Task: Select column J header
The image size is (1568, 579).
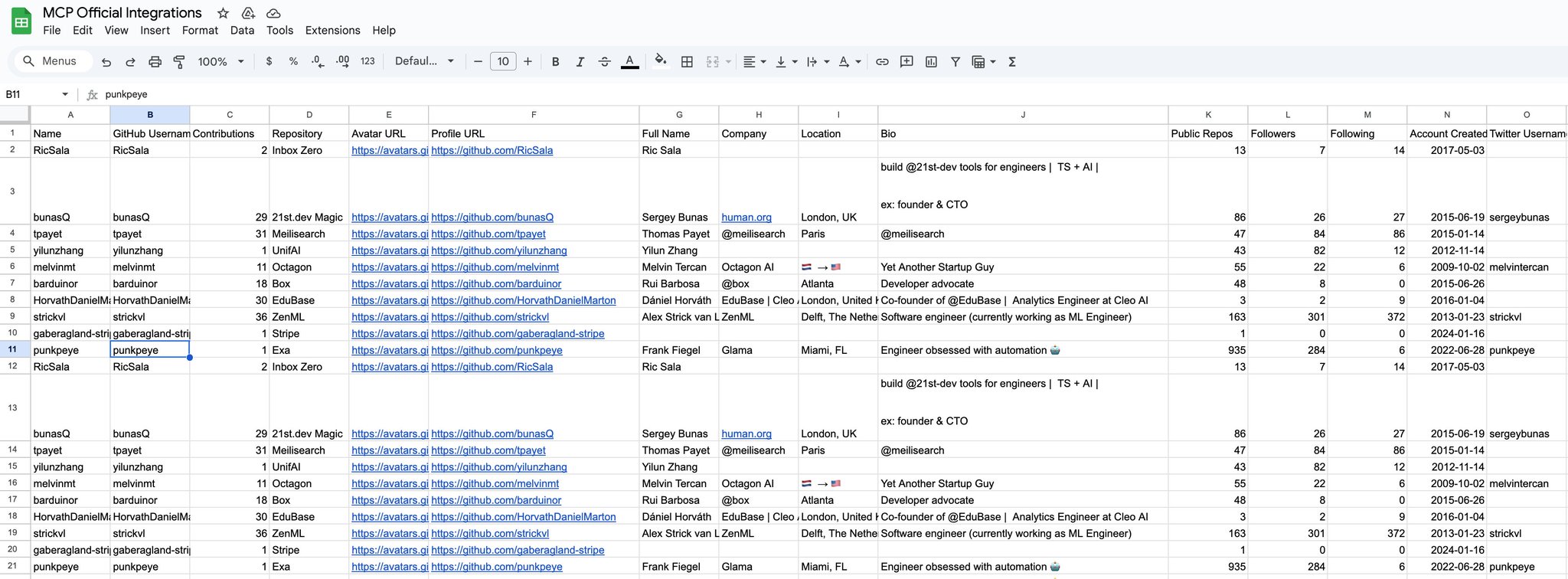Action: 1023,115
